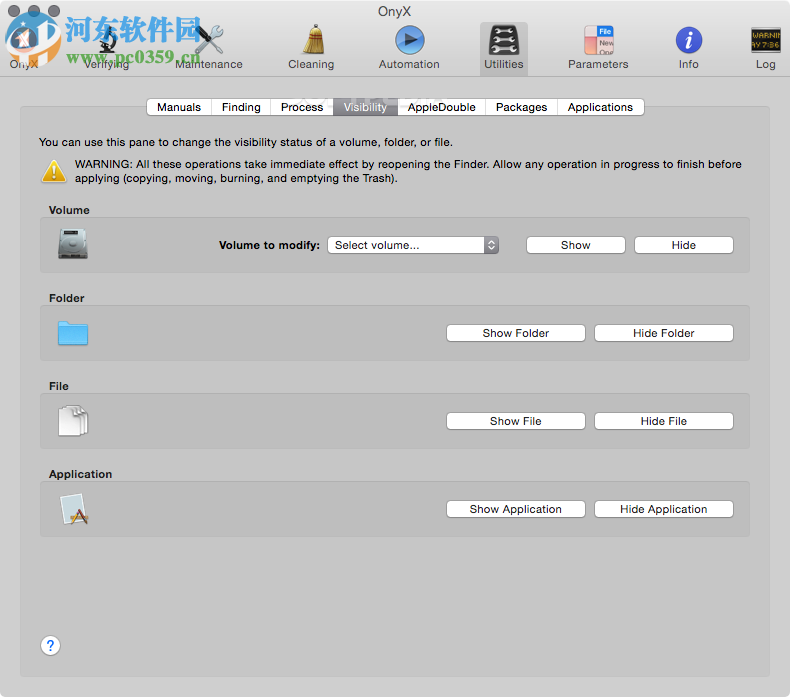Click the Volume to modify label
This screenshot has height=697, width=790.
[x=270, y=245]
